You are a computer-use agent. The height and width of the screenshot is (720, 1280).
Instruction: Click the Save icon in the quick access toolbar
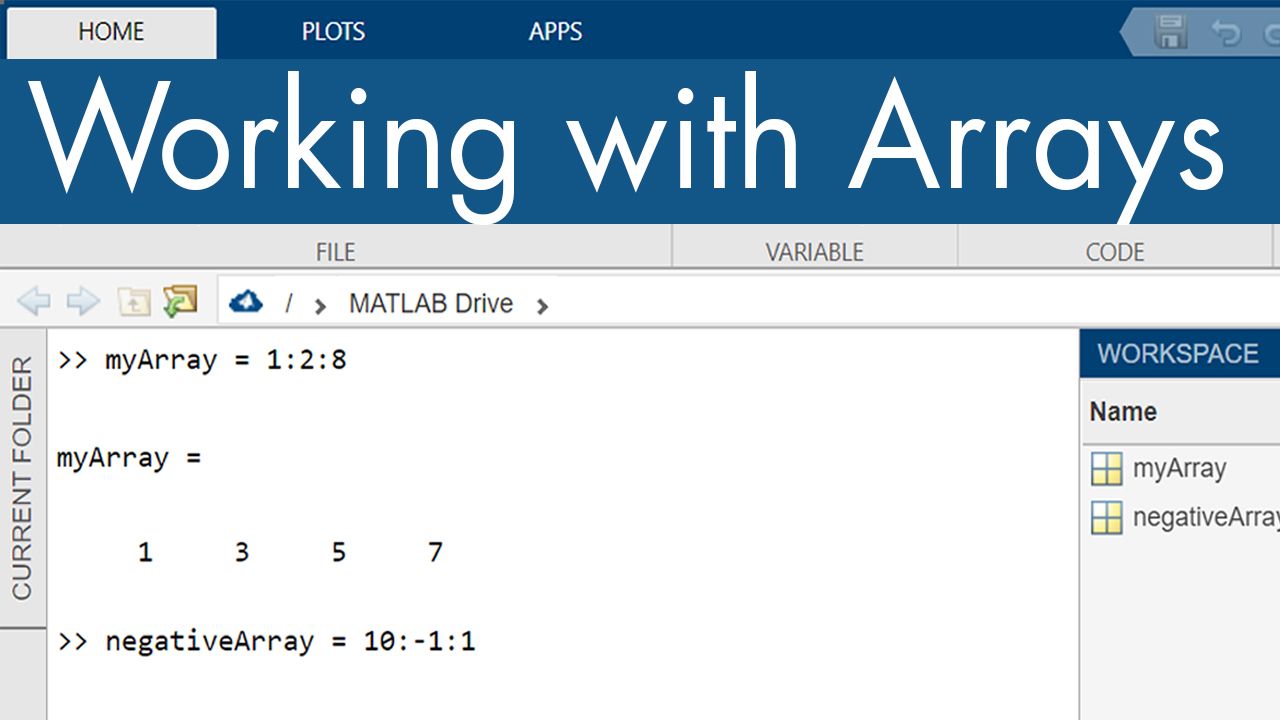1168,32
